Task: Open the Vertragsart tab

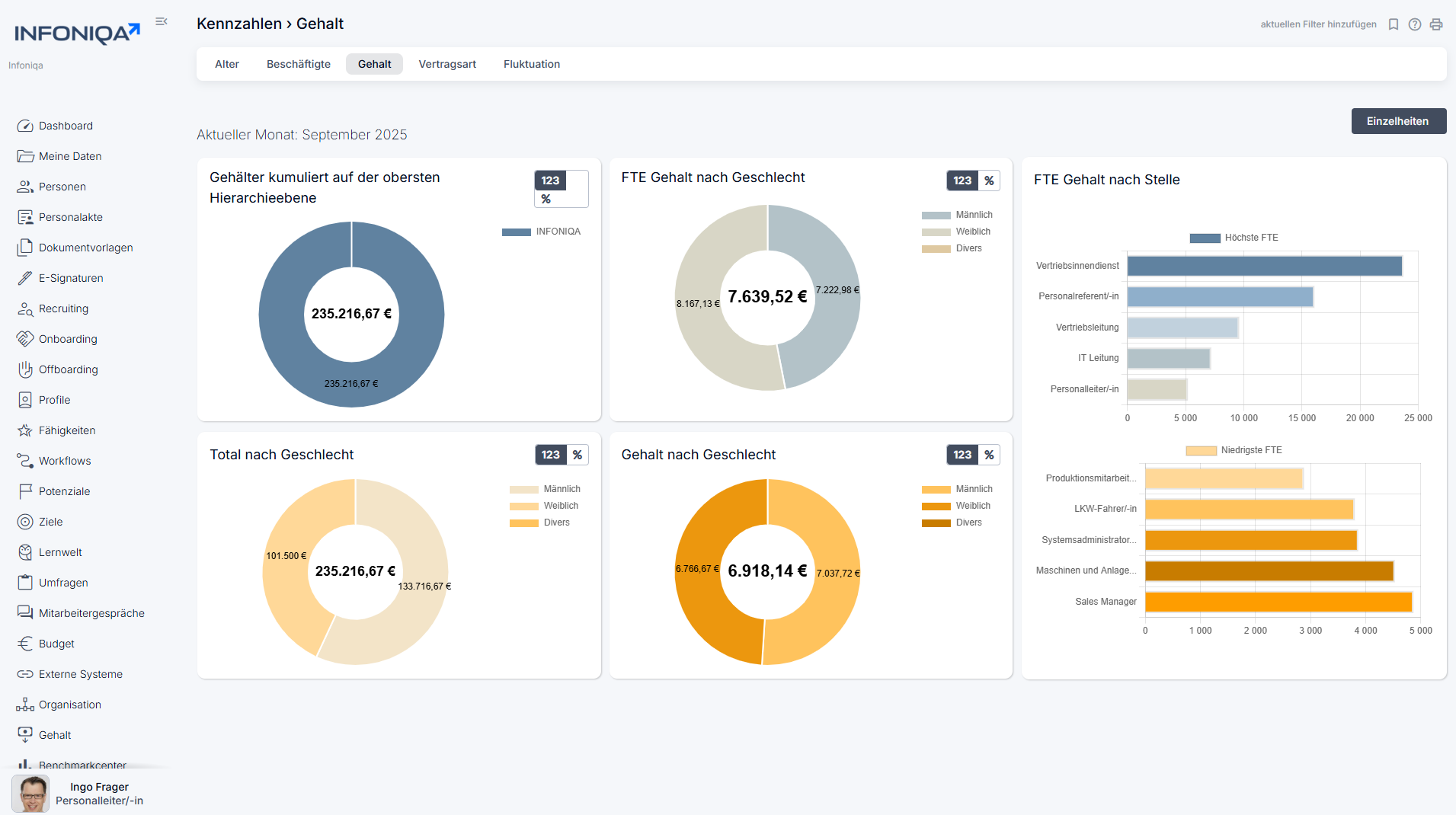Action: [447, 64]
